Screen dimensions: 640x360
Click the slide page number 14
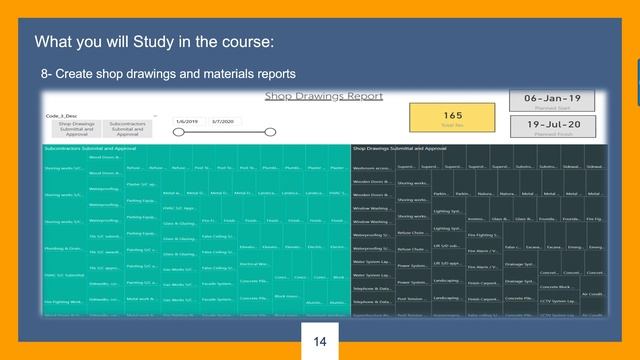click(320, 342)
